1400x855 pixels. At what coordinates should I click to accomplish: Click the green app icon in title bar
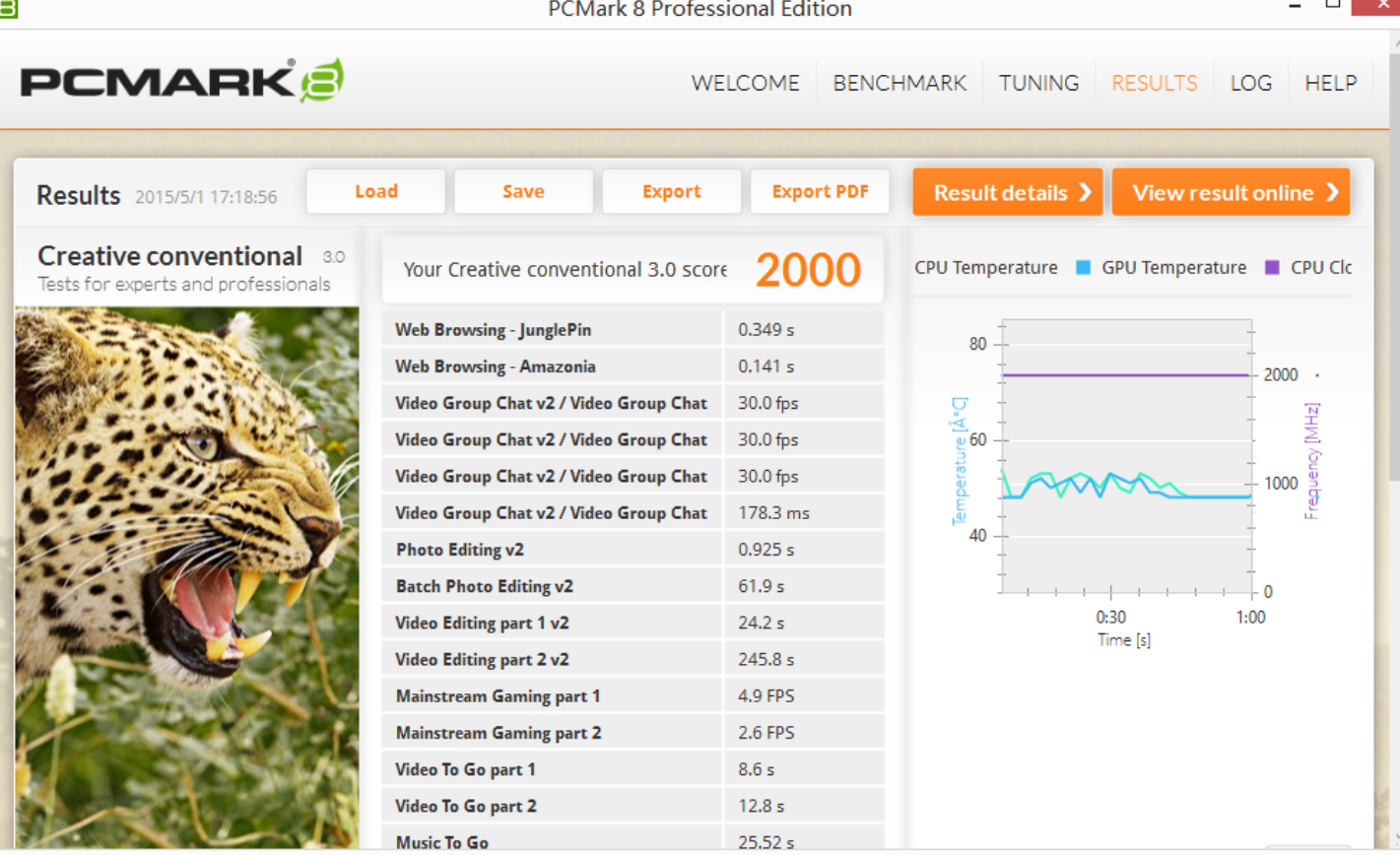point(8,9)
